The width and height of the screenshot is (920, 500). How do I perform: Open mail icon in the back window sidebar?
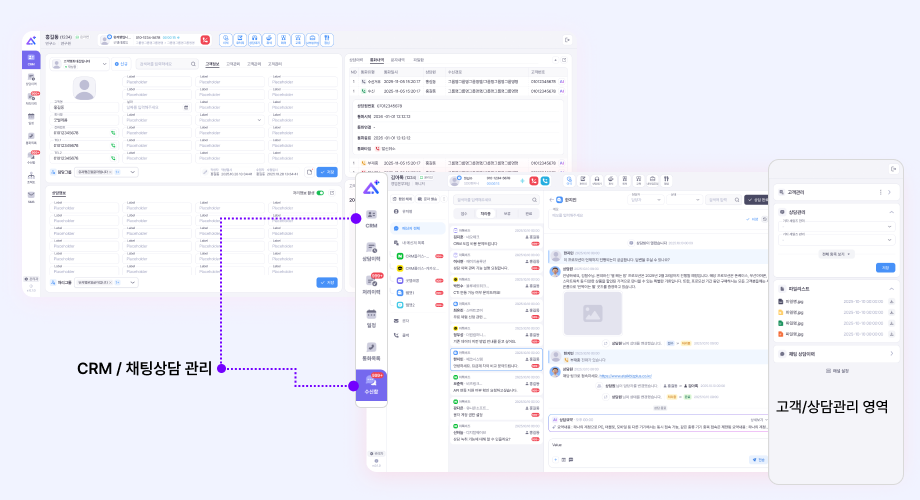tap(31, 197)
